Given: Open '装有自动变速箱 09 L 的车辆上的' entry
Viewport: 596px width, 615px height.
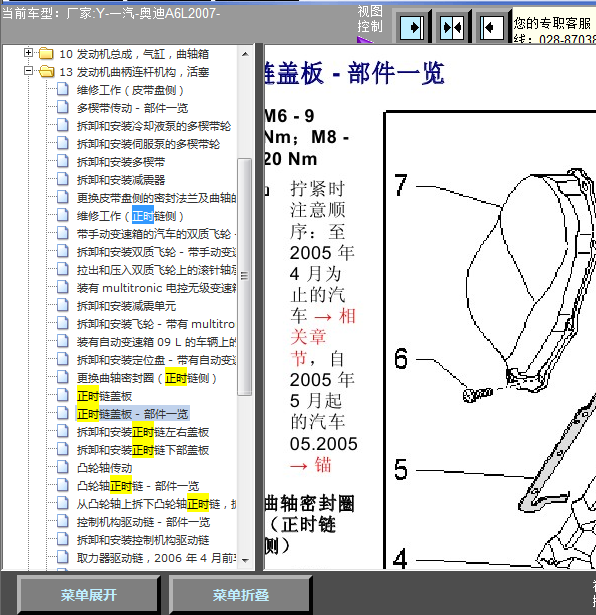Looking at the screenshot, I should [156, 342].
